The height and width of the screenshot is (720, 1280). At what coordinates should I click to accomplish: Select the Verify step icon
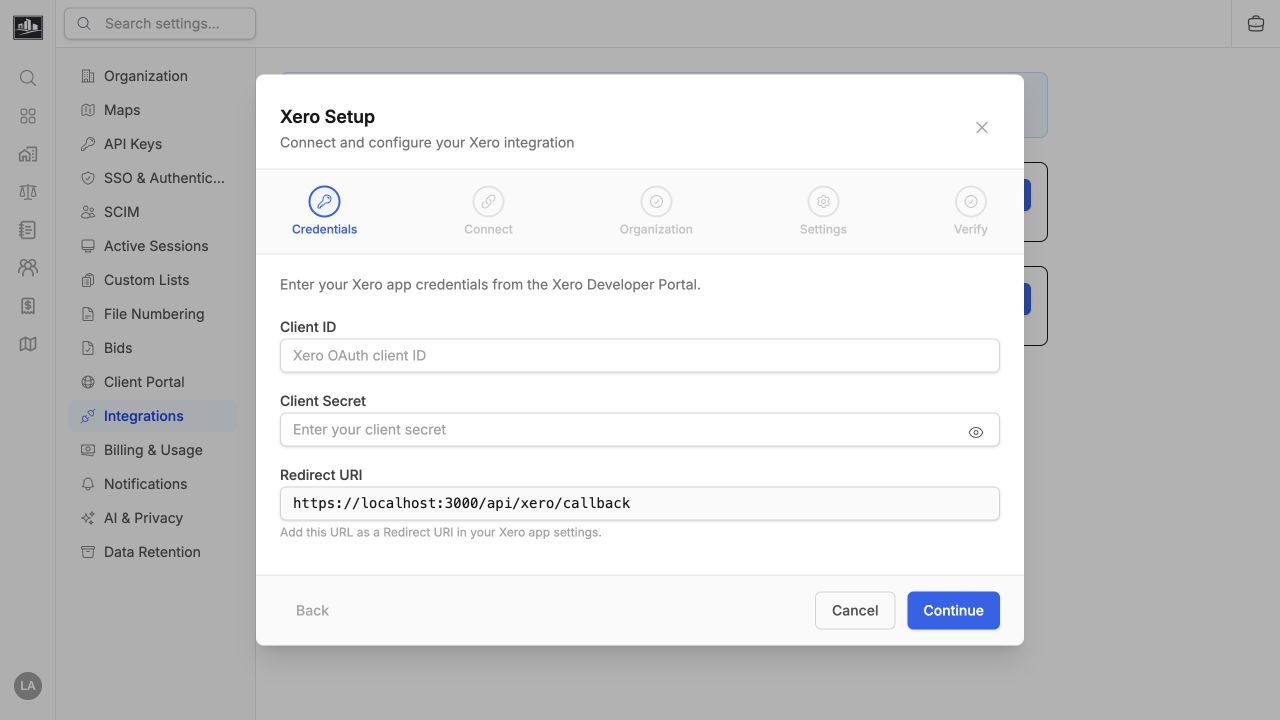click(970, 201)
